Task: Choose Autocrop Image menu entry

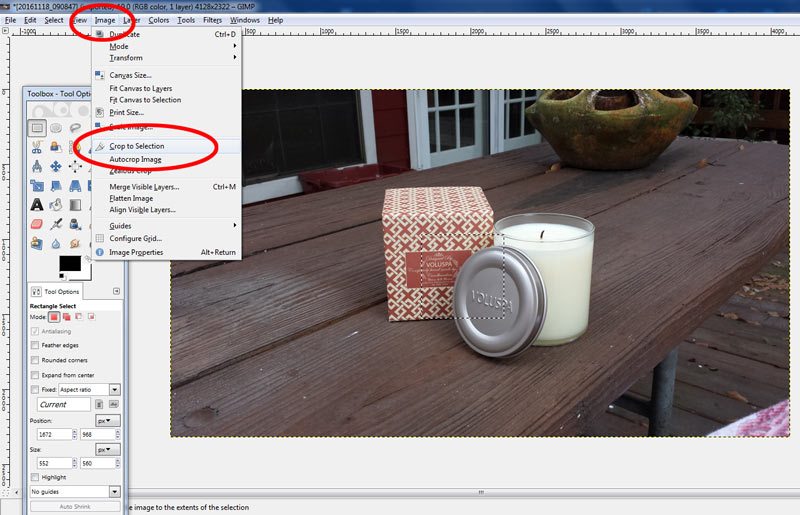Action: [166, 159]
